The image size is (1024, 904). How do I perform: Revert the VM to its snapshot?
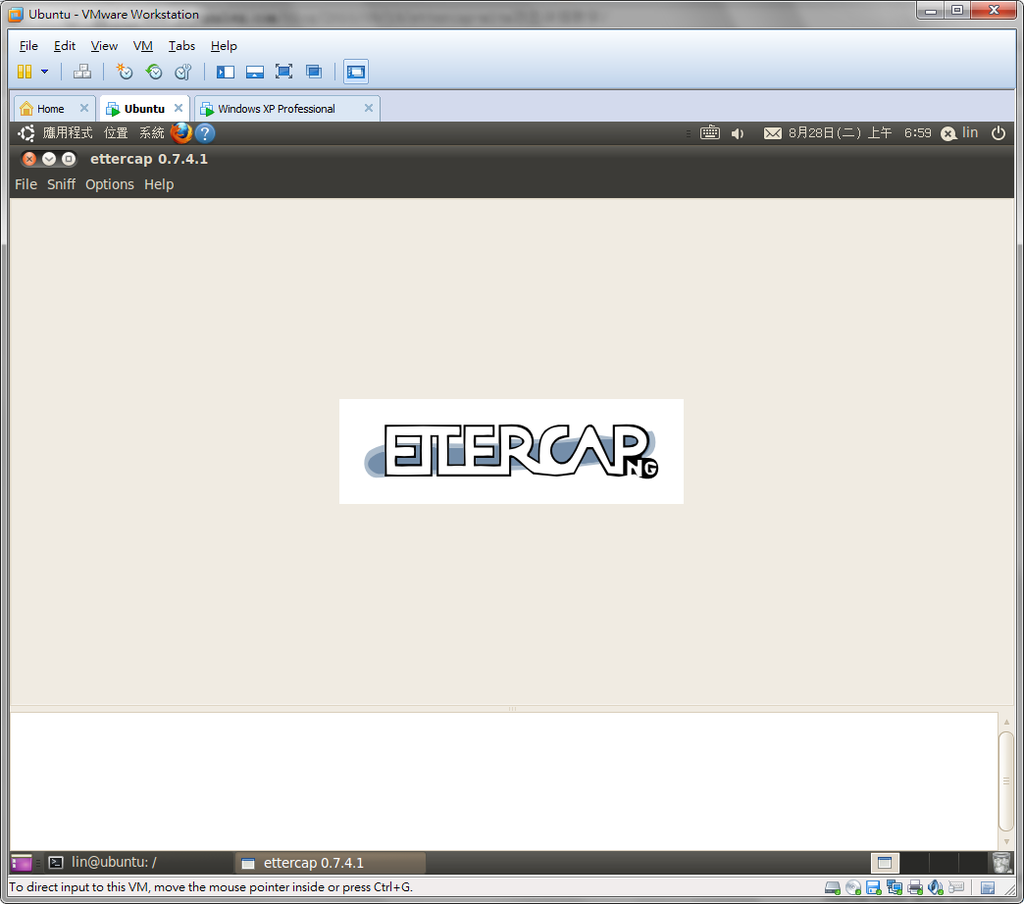154,72
